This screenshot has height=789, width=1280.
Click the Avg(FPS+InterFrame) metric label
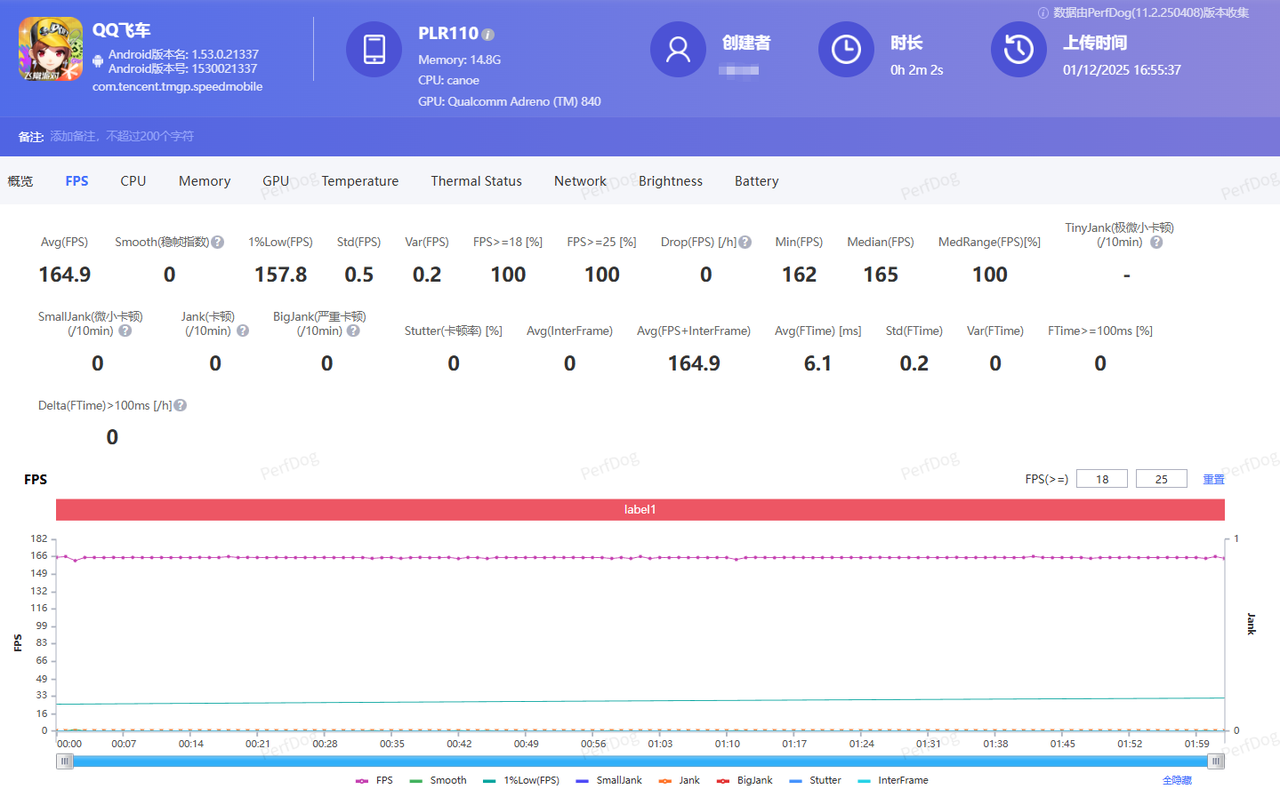tap(694, 331)
